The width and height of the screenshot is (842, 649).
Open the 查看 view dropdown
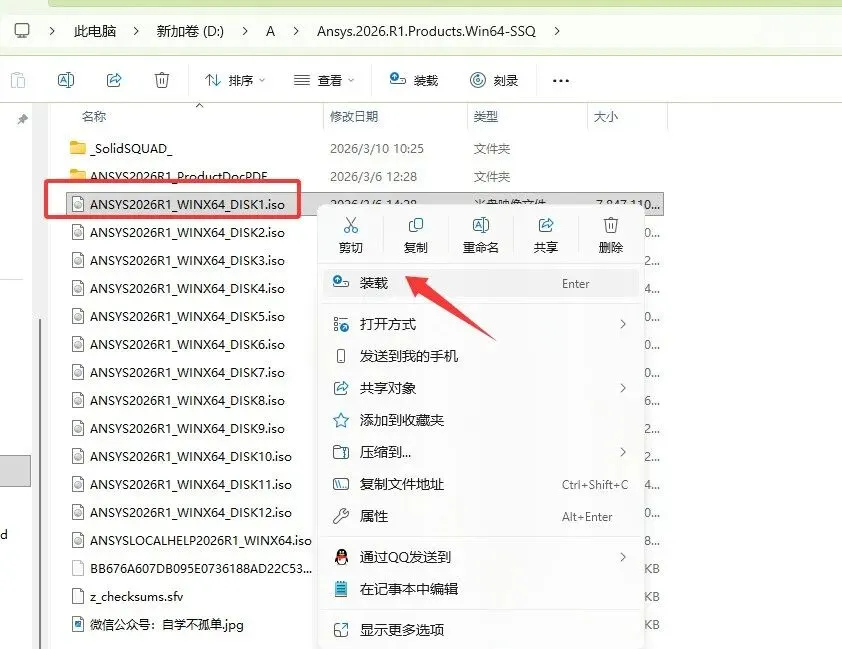click(x=324, y=80)
